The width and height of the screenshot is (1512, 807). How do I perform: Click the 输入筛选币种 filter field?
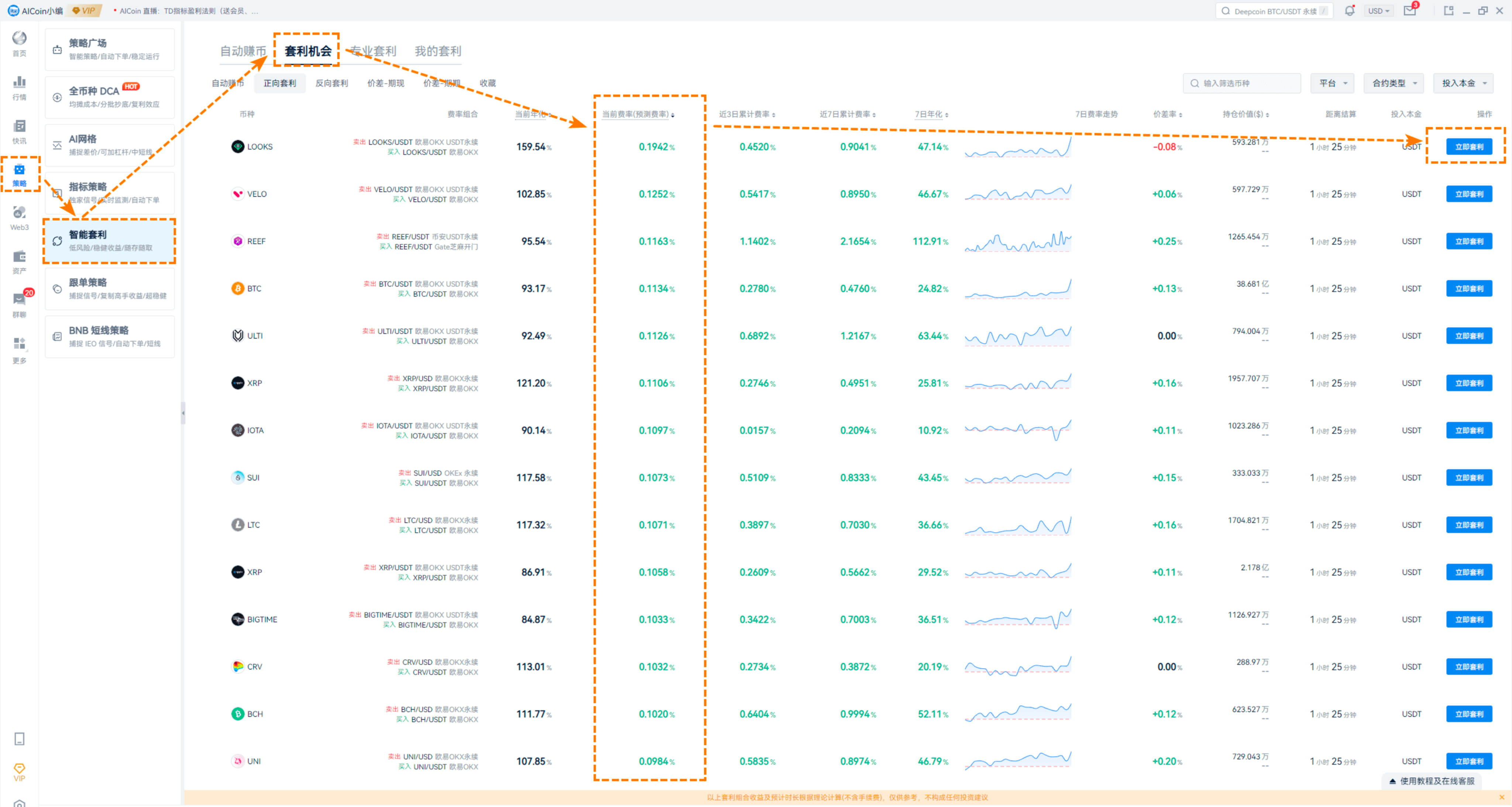coord(1241,83)
